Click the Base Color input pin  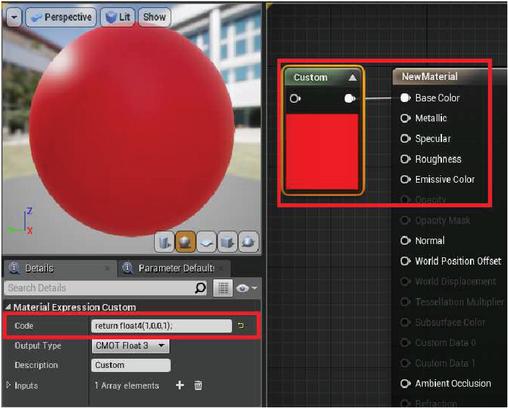tap(405, 98)
